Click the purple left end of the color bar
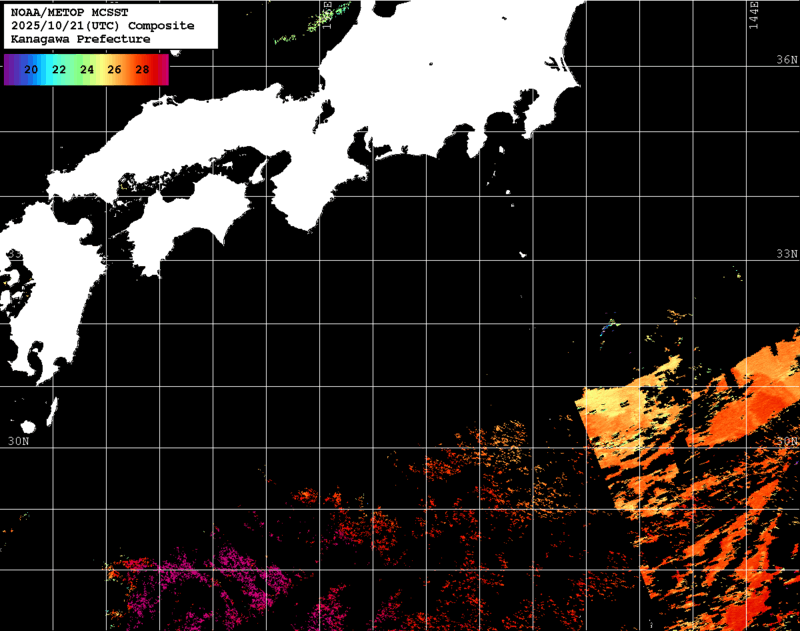Viewport: 800px width, 631px height. coord(9,69)
